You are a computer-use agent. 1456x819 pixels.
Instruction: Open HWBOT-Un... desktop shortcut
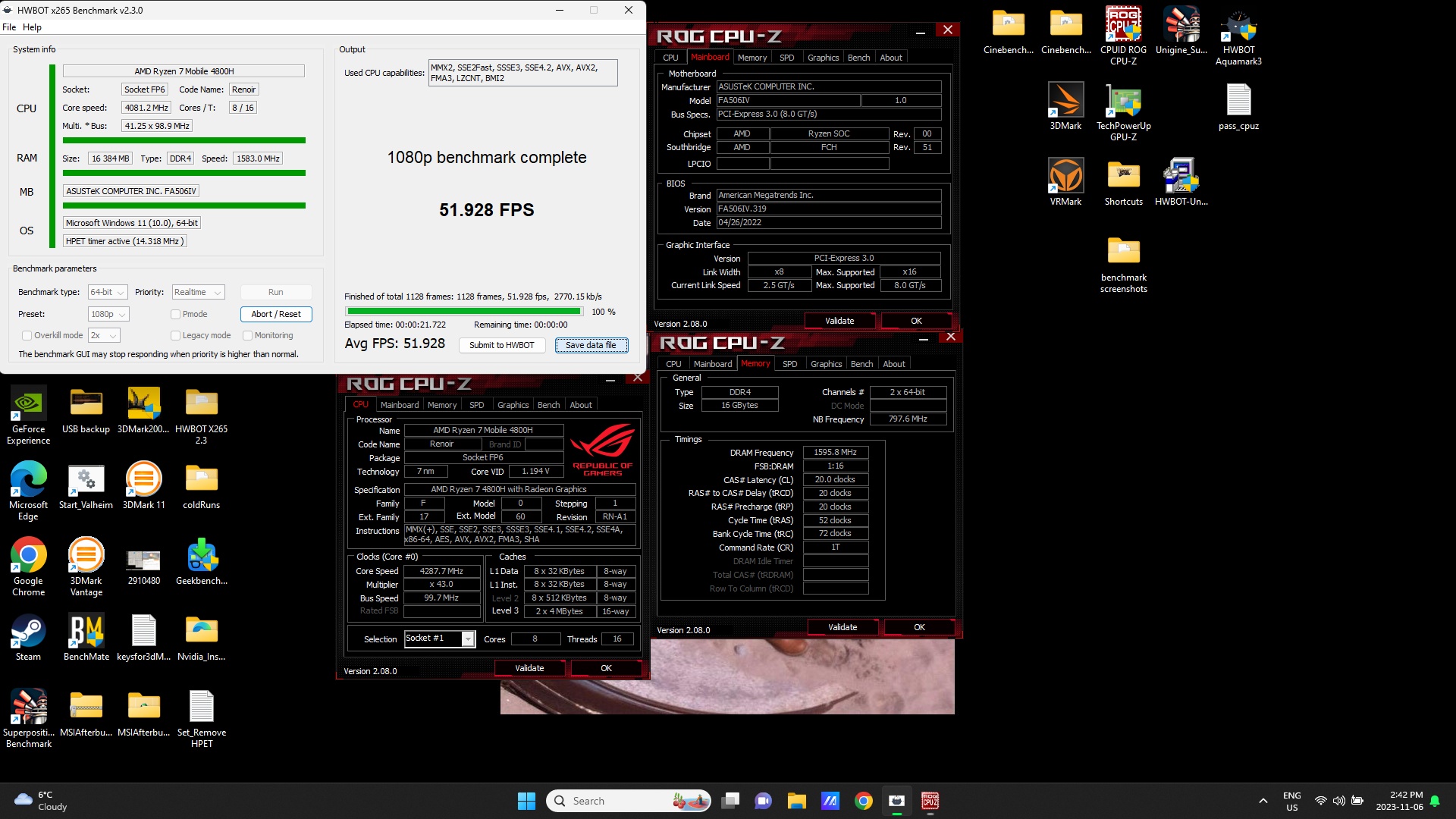[1181, 183]
